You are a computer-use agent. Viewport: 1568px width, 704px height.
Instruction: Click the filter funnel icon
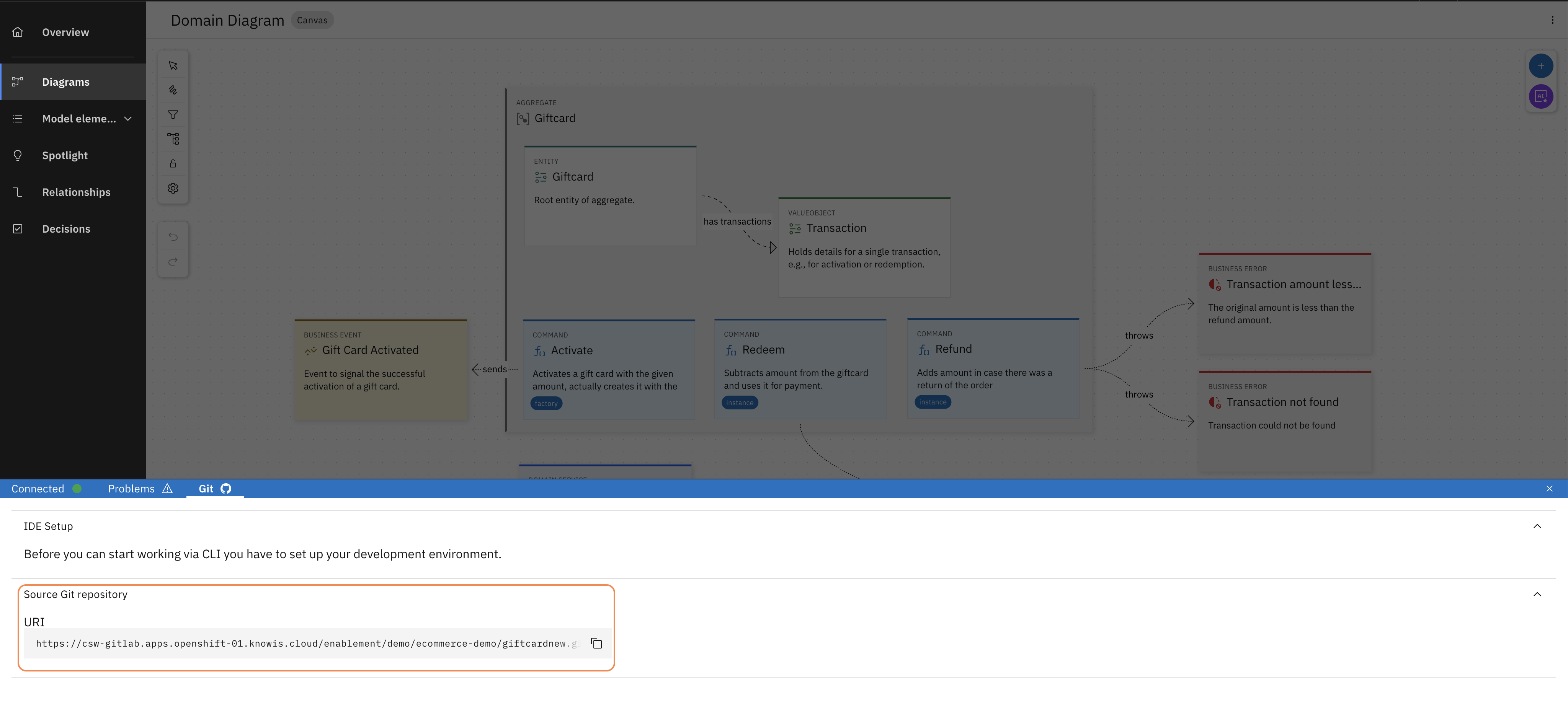pos(173,114)
